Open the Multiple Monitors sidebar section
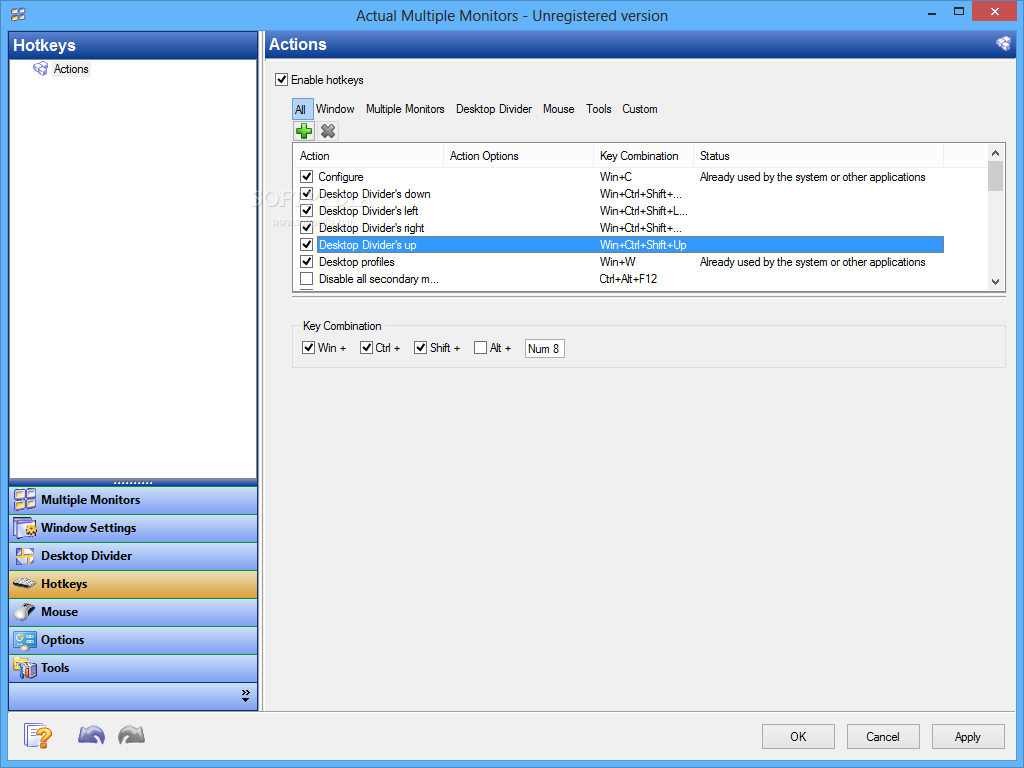 tap(133, 500)
